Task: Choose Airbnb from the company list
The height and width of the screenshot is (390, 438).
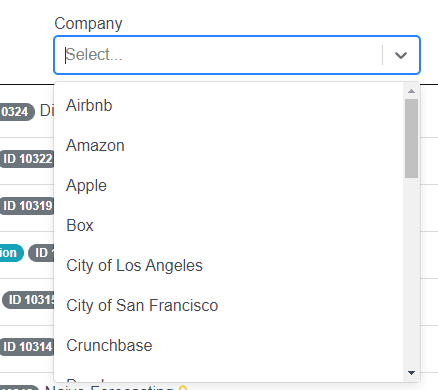Action: point(228,106)
